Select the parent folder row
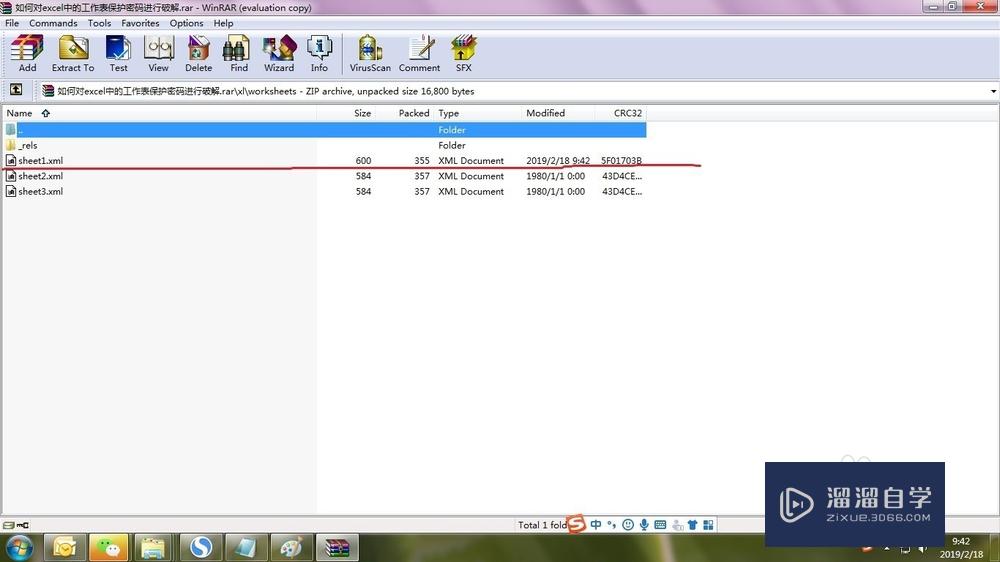Screen dimensions: 1000x562 pos(325,129)
